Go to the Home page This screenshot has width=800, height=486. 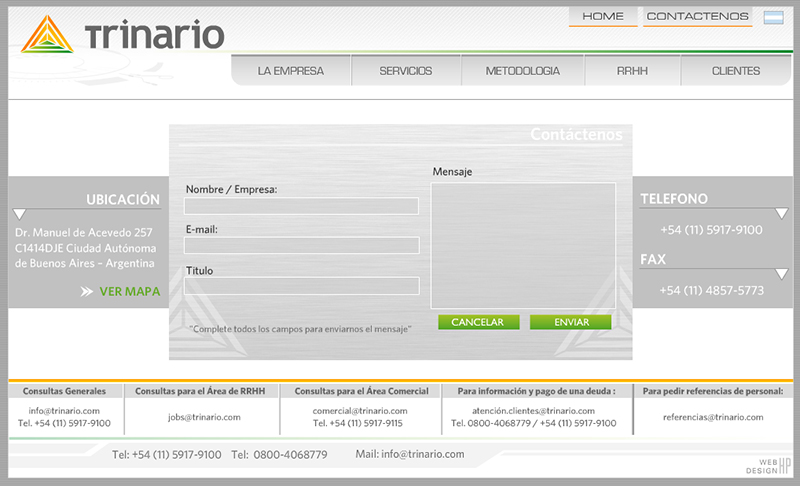tap(603, 17)
